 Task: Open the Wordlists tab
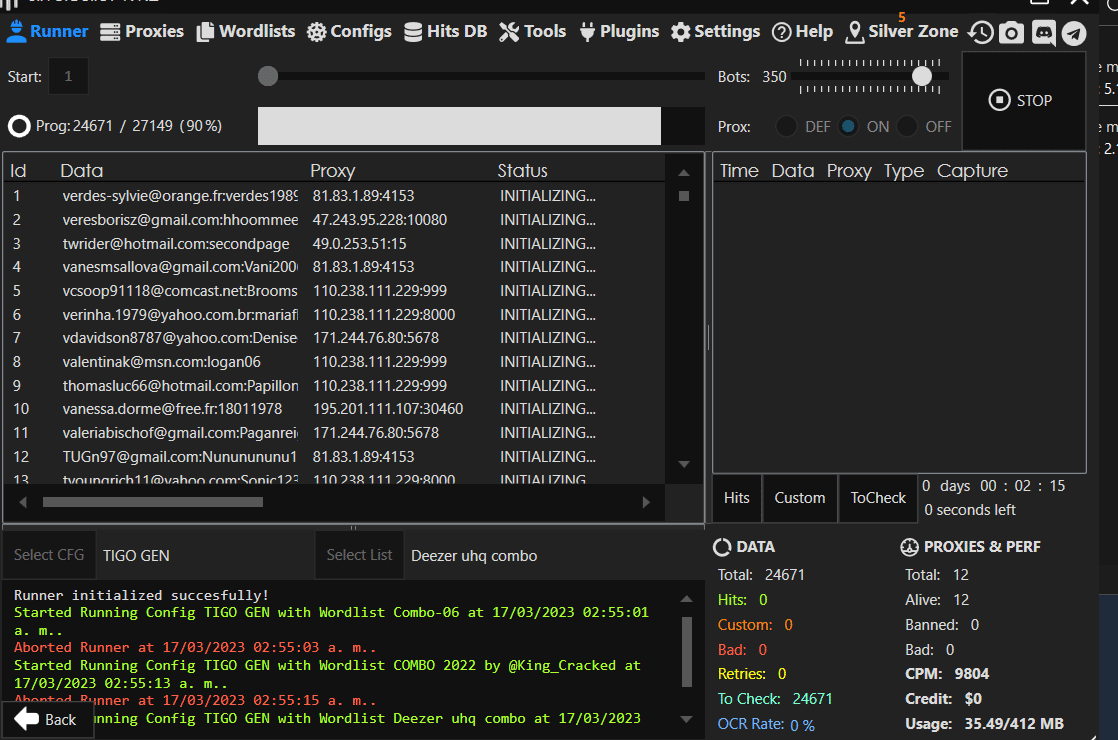point(246,32)
